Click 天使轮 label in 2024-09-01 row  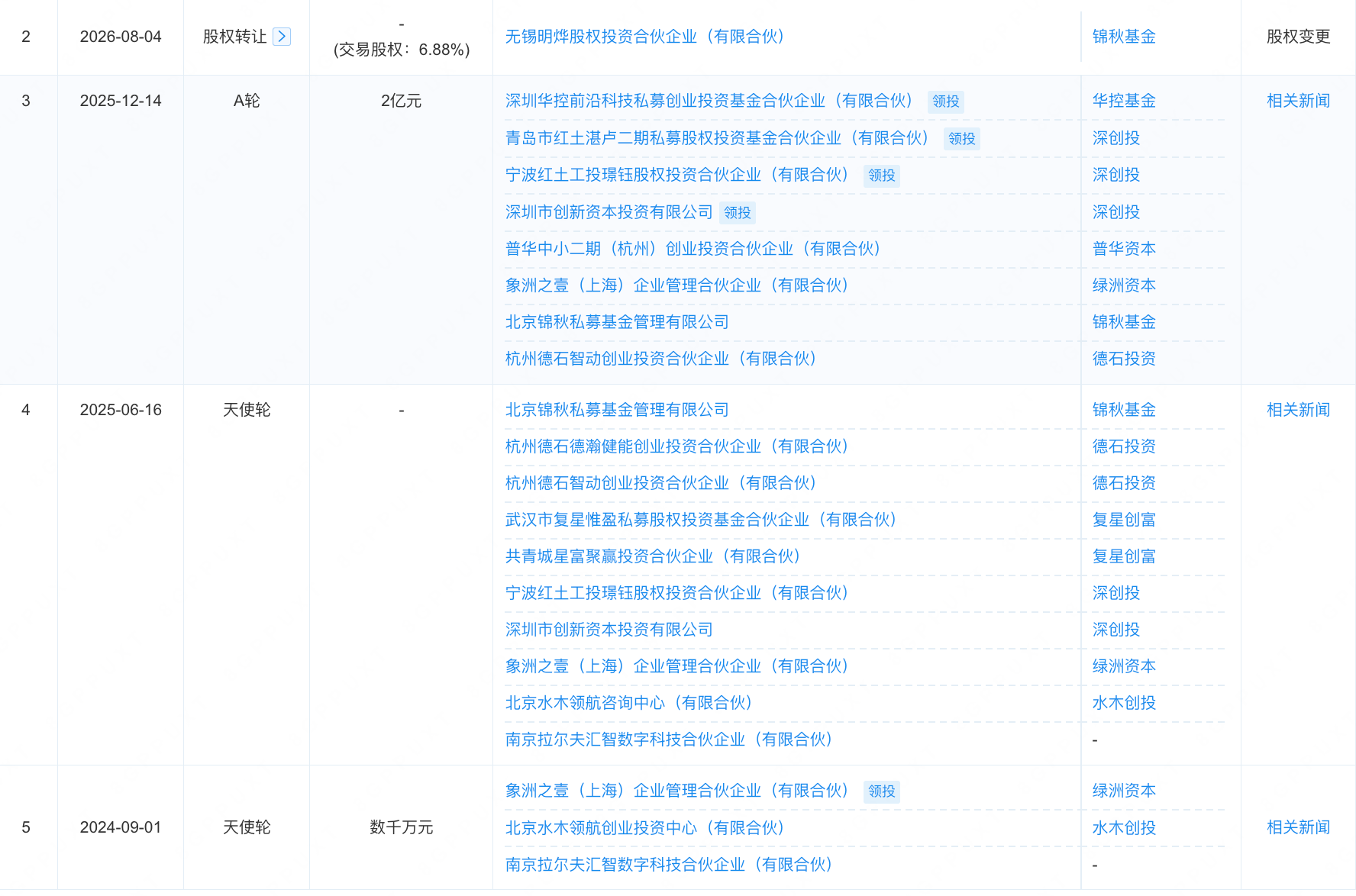coord(247,827)
